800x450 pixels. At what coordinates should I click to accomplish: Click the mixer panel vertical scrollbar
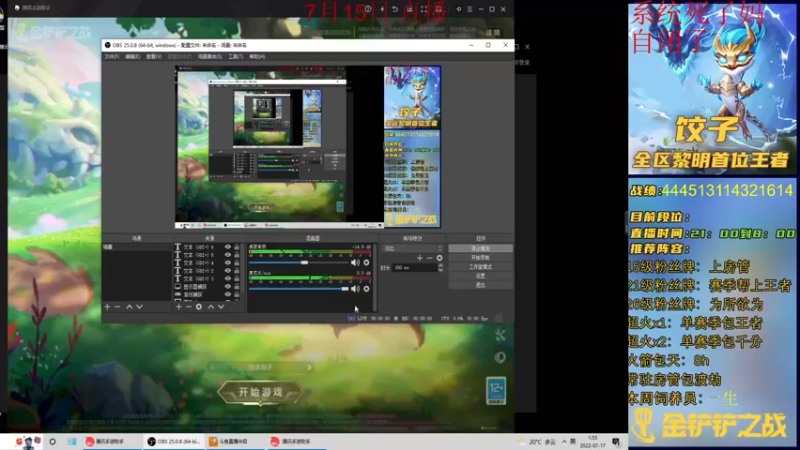375,278
